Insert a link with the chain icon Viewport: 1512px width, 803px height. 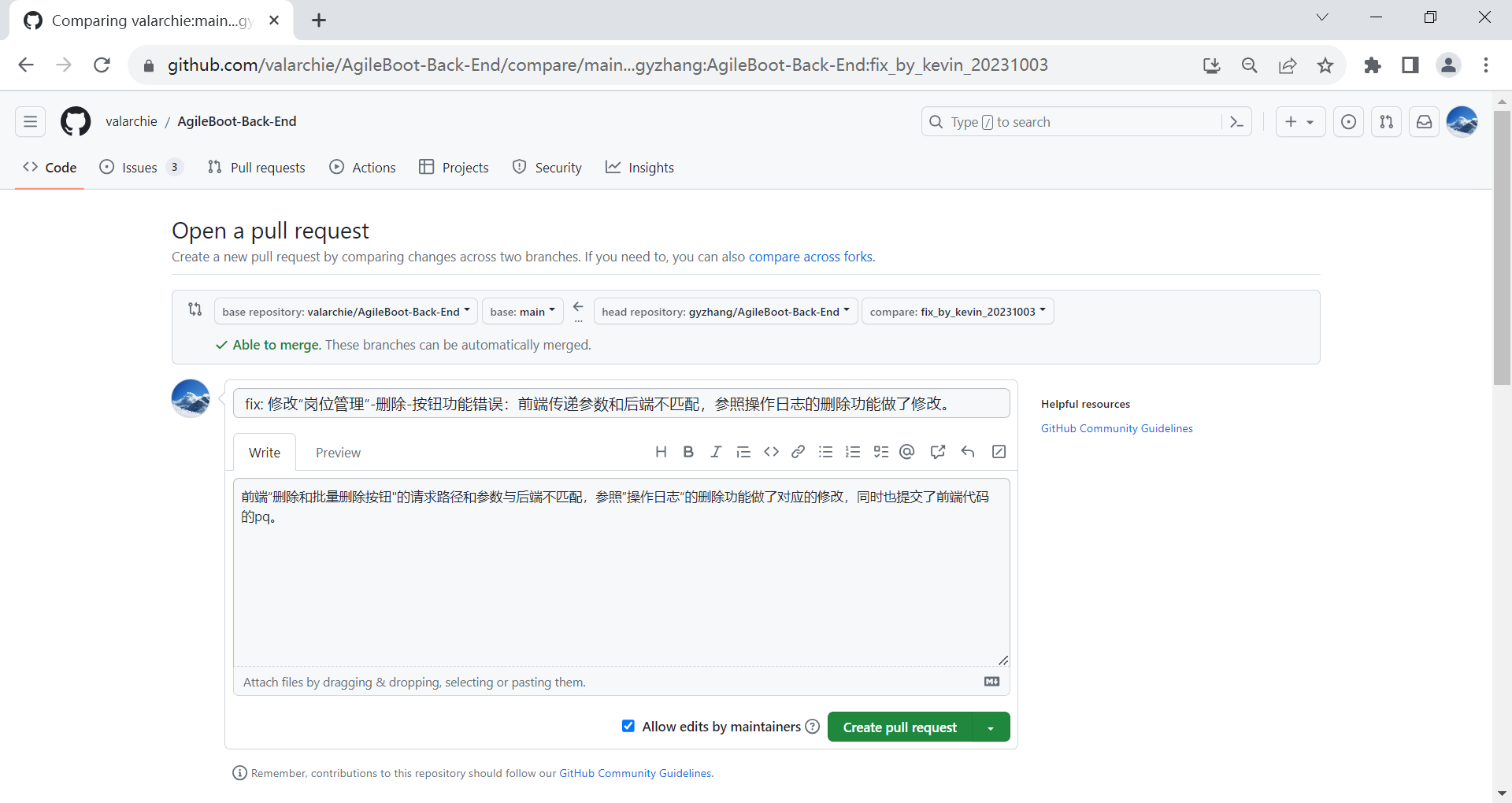798,452
